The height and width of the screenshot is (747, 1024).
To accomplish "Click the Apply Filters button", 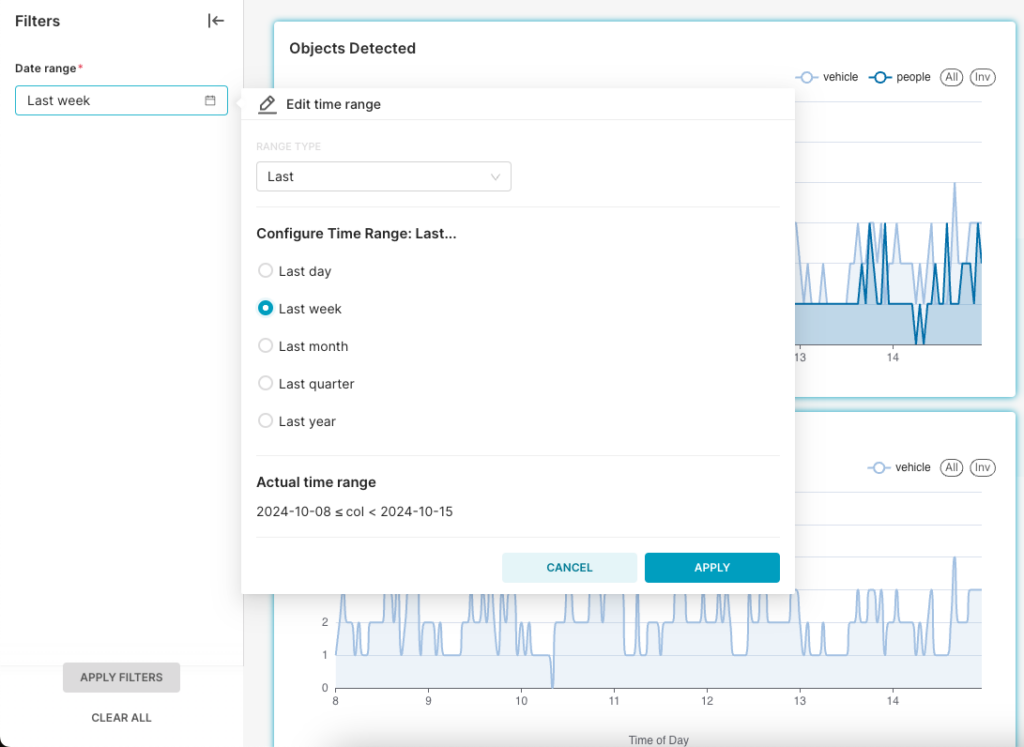I will pos(121,677).
